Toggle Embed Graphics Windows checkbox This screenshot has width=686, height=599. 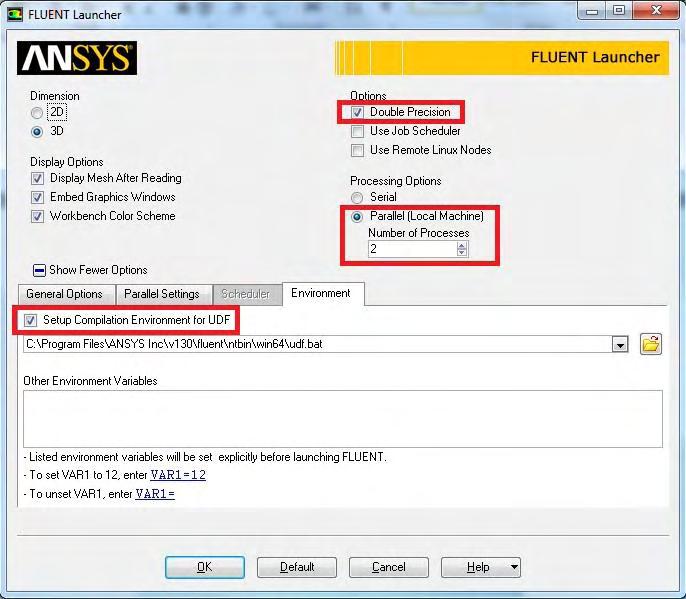pyautogui.click(x=37, y=197)
